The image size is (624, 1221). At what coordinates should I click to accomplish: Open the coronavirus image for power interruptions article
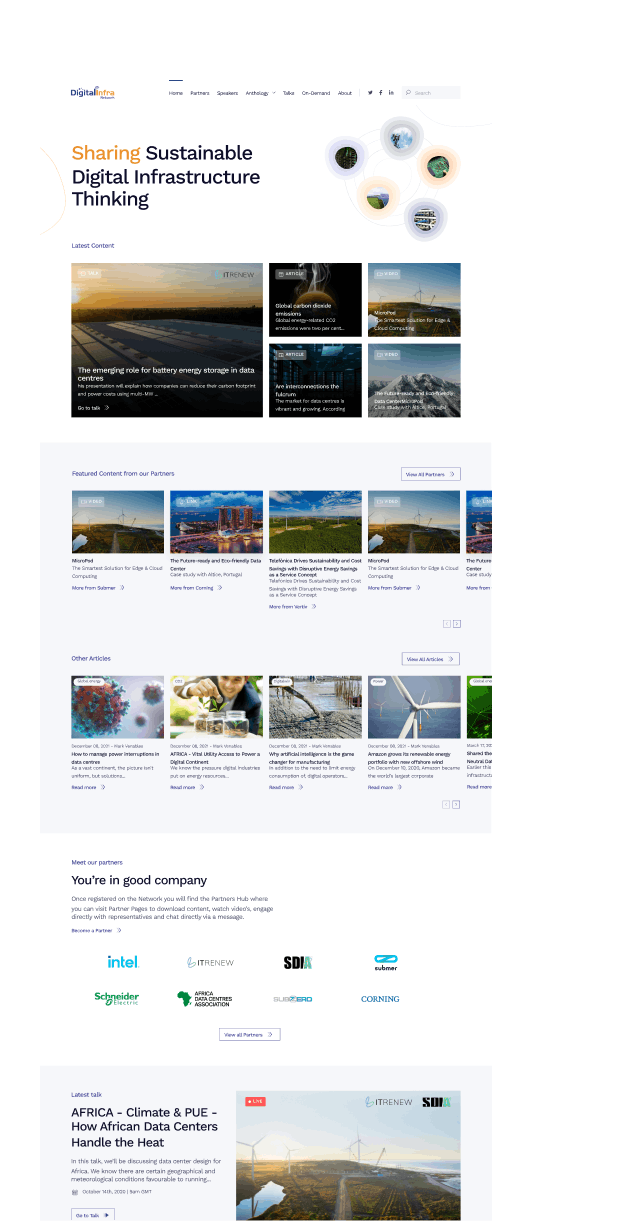(118, 707)
